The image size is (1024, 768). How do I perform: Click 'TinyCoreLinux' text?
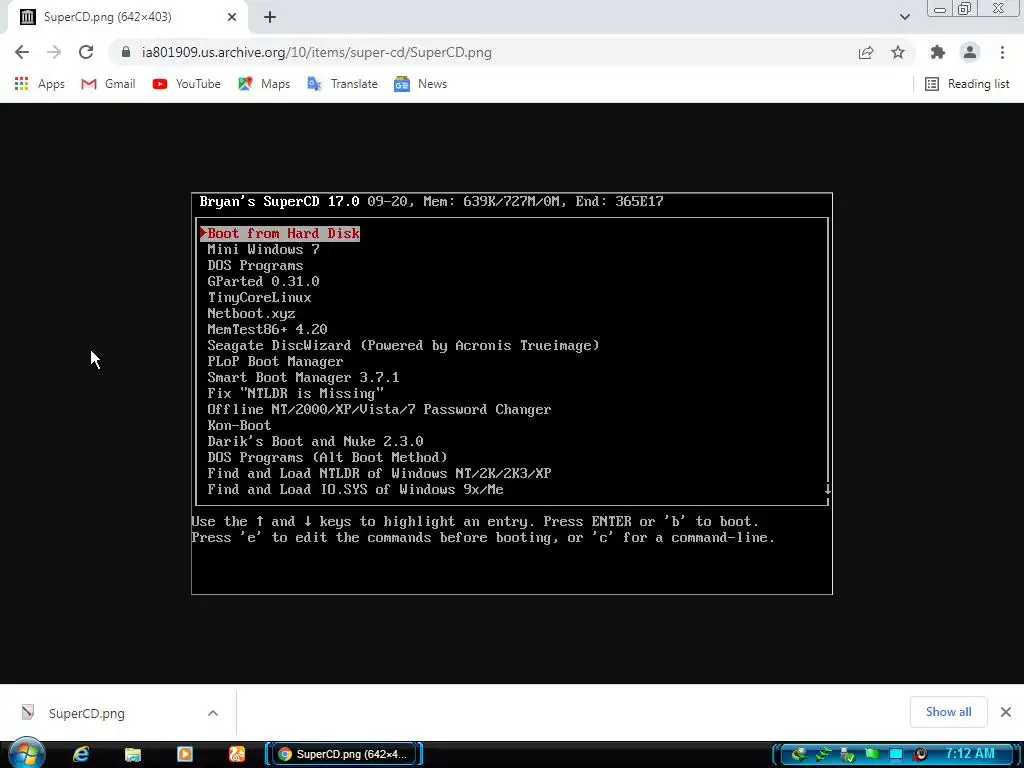pyautogui.click(x=259, y=297)
